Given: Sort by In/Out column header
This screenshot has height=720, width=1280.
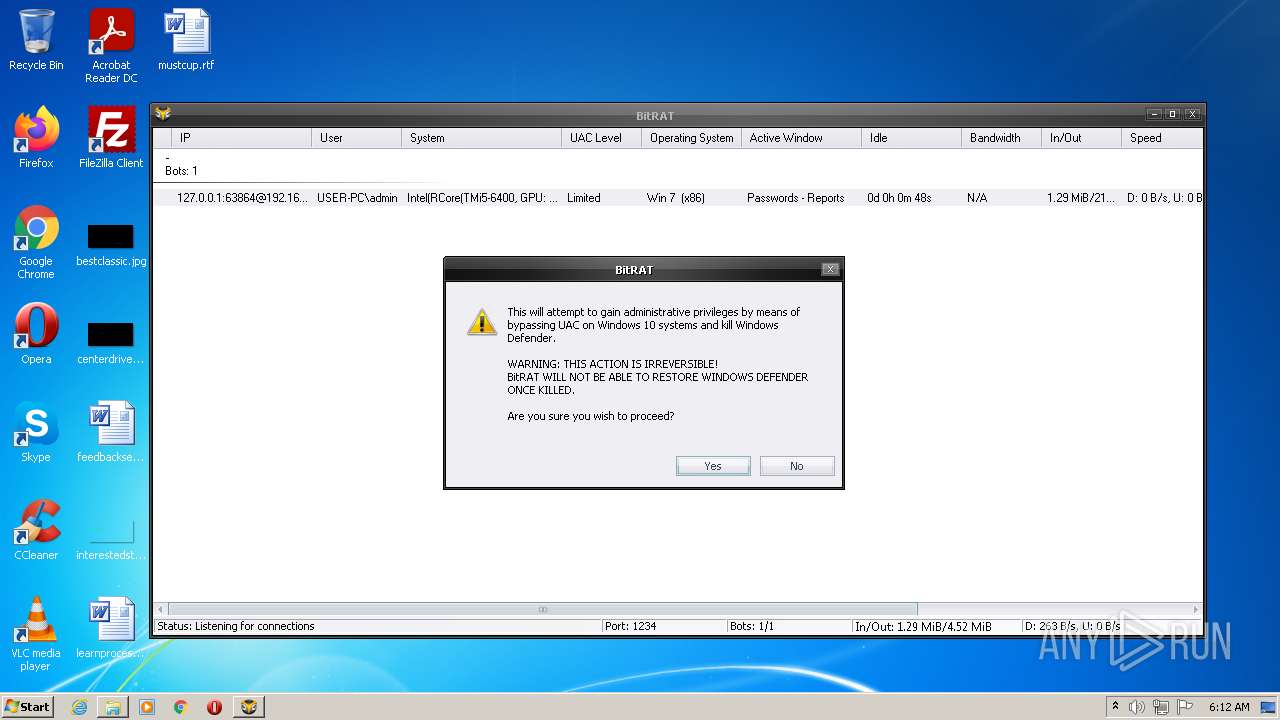Looking at the screenshot, I should click(1081, 138).
